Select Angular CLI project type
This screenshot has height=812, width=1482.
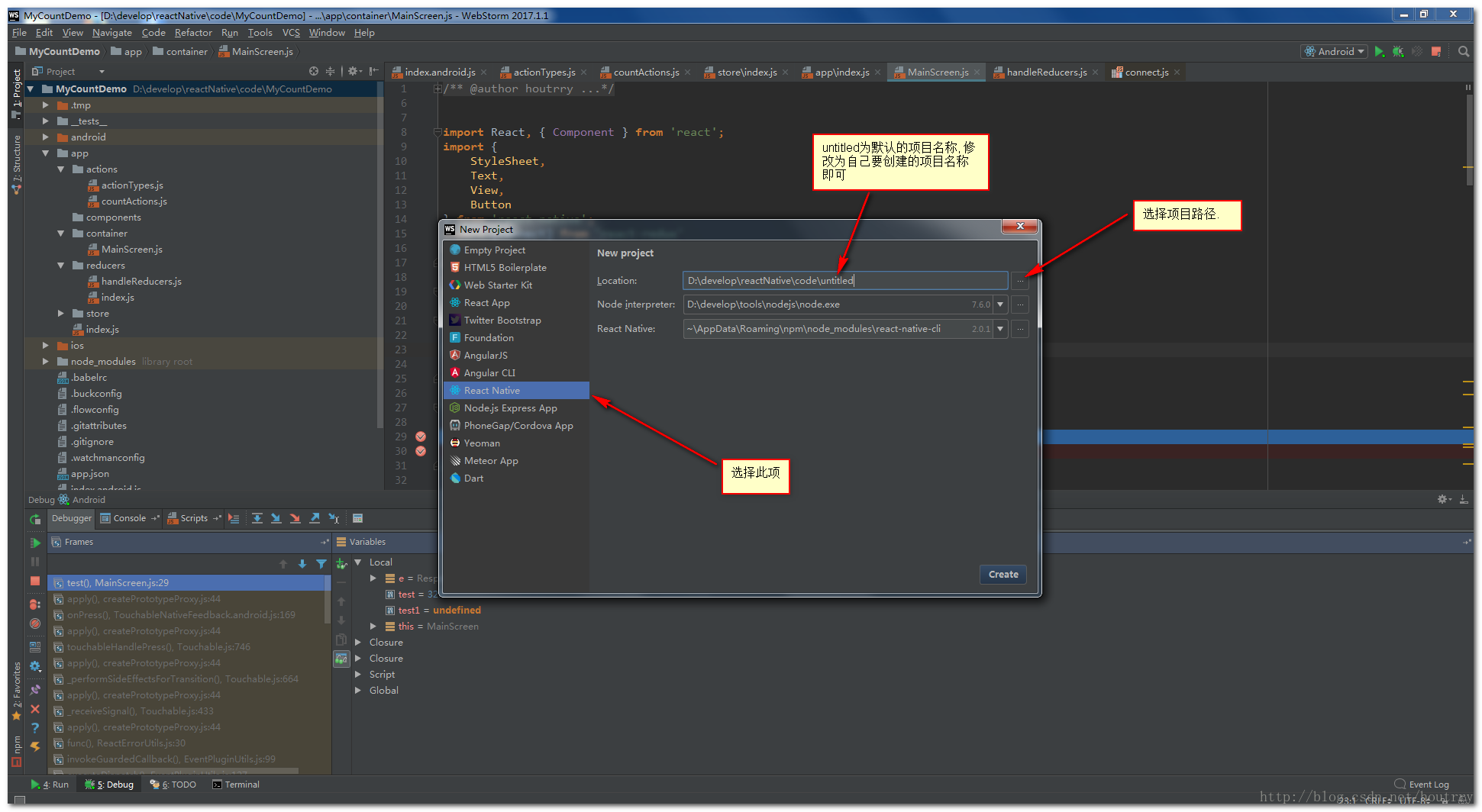pyautogui.click(x=516, y=373)
